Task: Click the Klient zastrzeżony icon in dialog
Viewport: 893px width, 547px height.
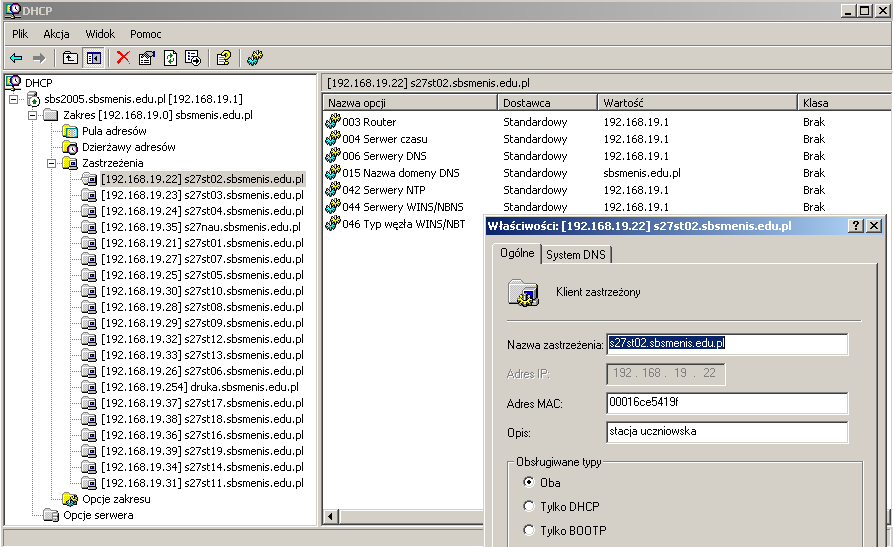Action: [x=523, y=293]
